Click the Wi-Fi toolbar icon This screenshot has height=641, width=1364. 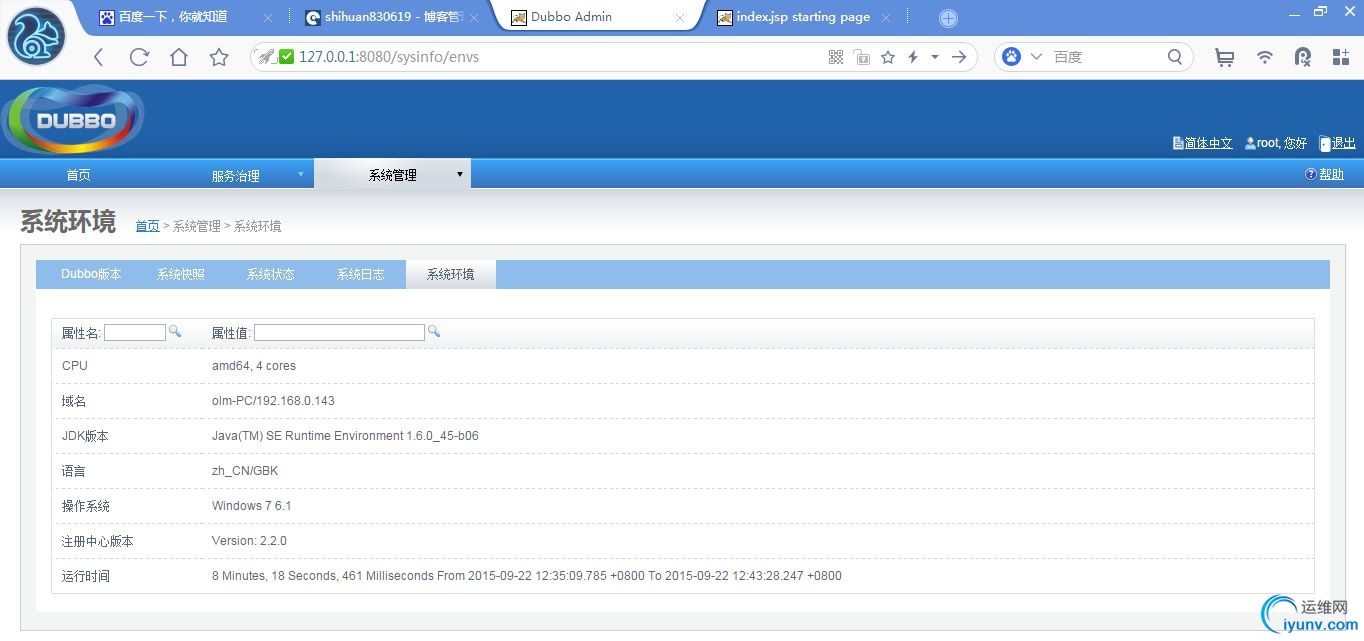coord(1265,57)
